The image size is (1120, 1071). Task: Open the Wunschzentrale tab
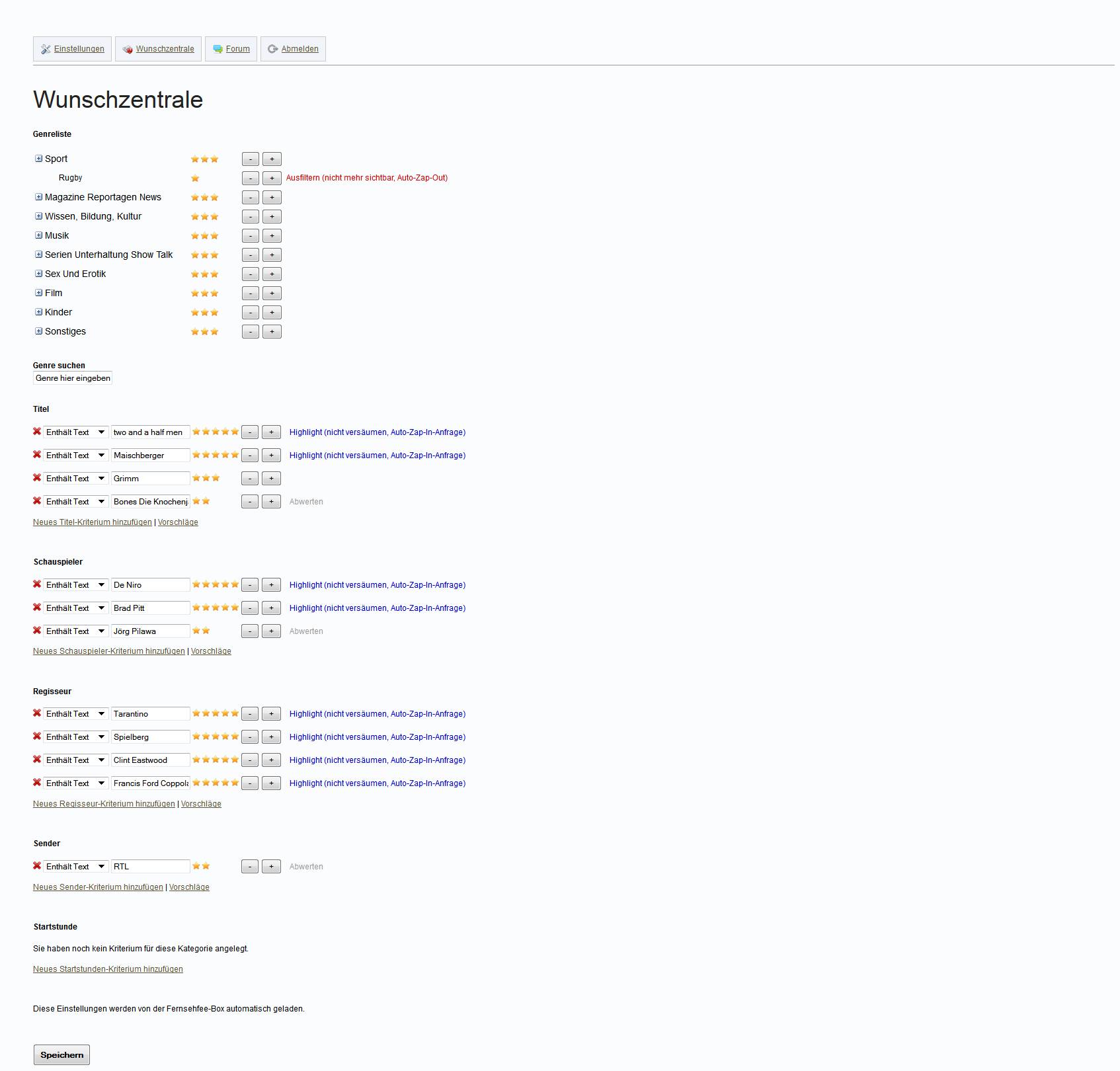[x=158, y=49]
